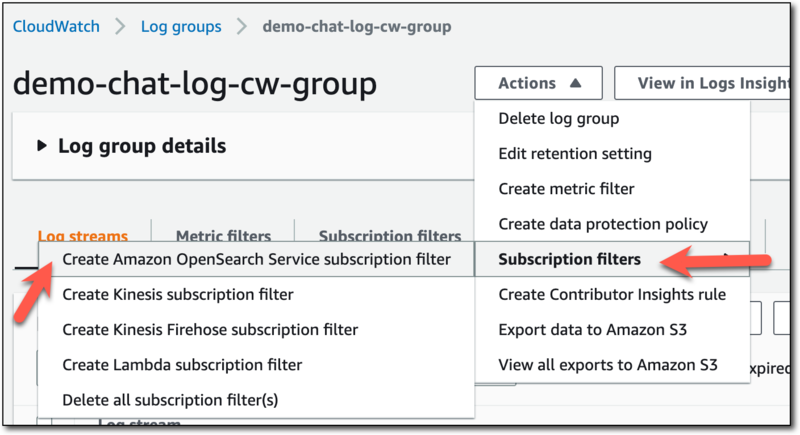The height and width of the screenshot is (435, 800).
Task: Switch to the Subscription filters tab
Action: tap(389, 236)
